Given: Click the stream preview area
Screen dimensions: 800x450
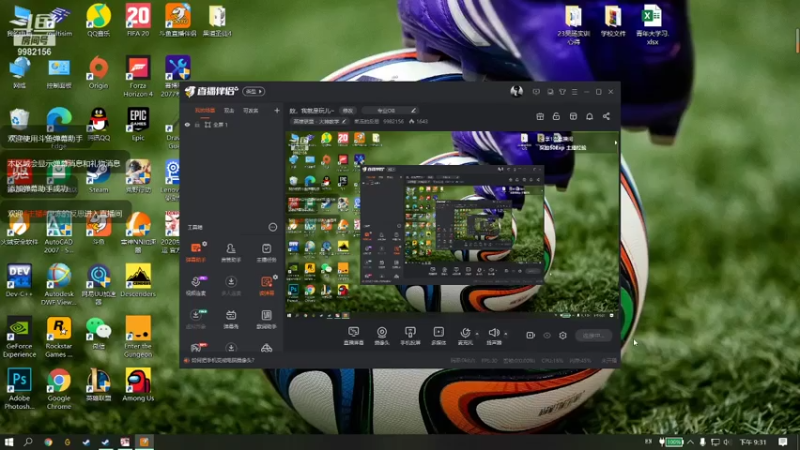Looking at the screenshot, I should coord(452,225).
